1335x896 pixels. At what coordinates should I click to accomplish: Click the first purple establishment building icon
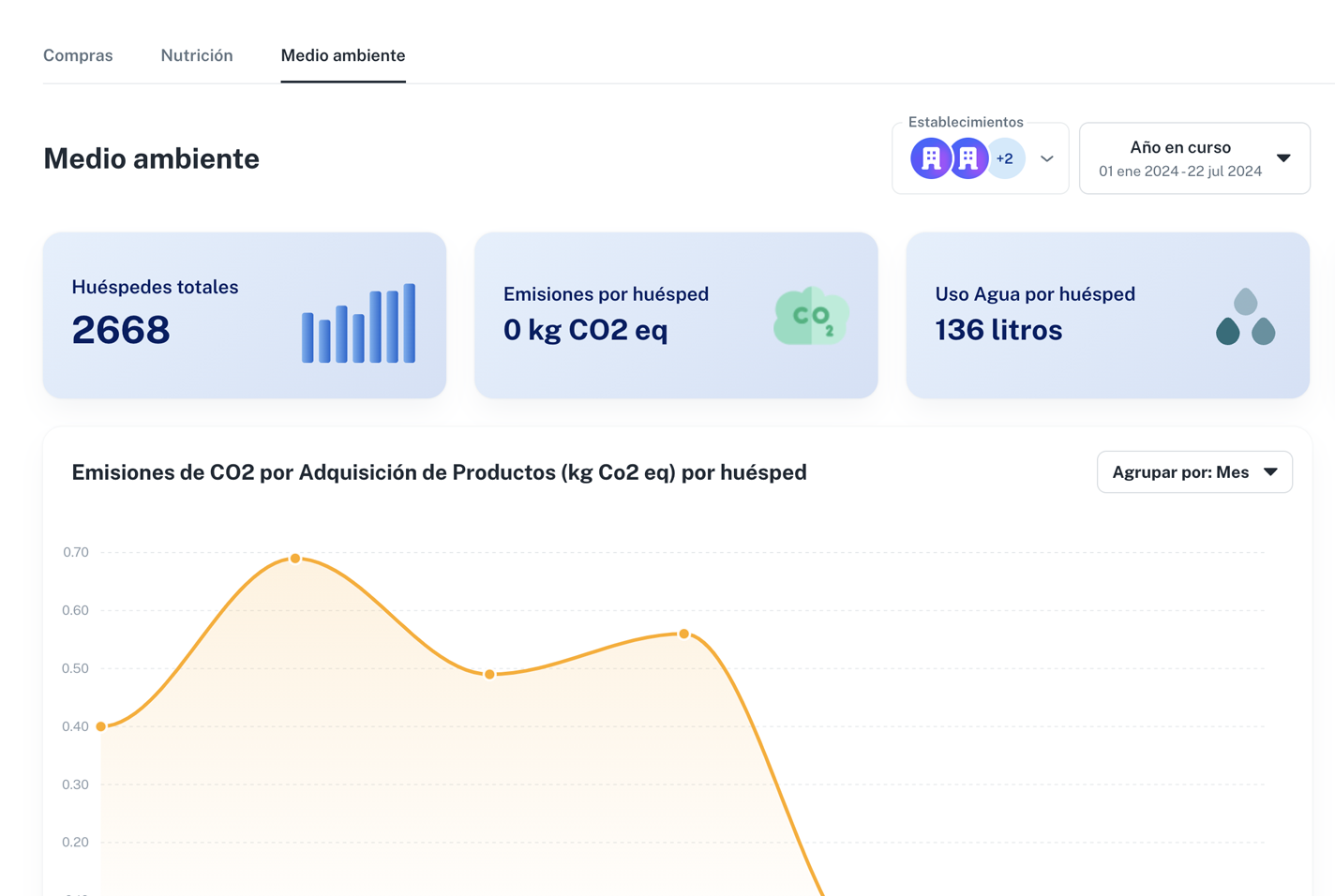click(931, 158)
